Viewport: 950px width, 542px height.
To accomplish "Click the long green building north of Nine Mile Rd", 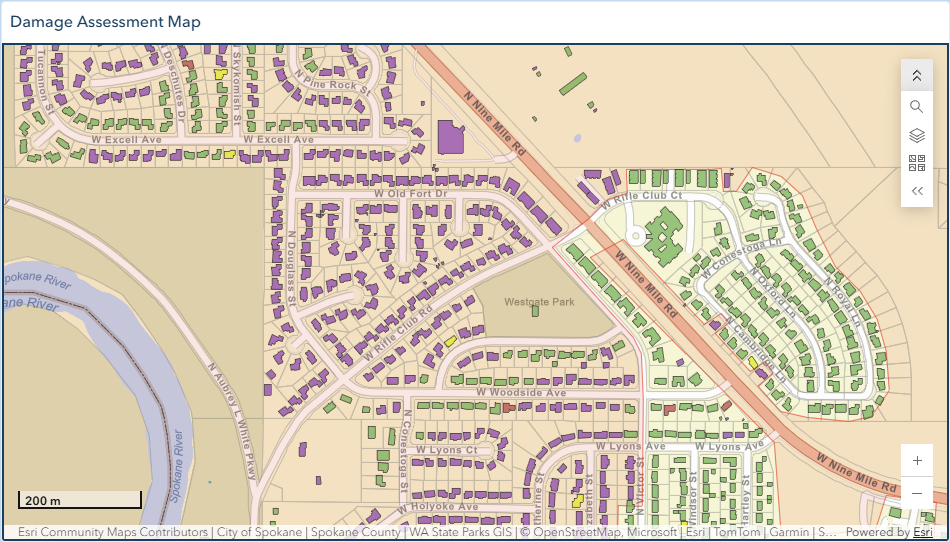I will tap(573, 84).
